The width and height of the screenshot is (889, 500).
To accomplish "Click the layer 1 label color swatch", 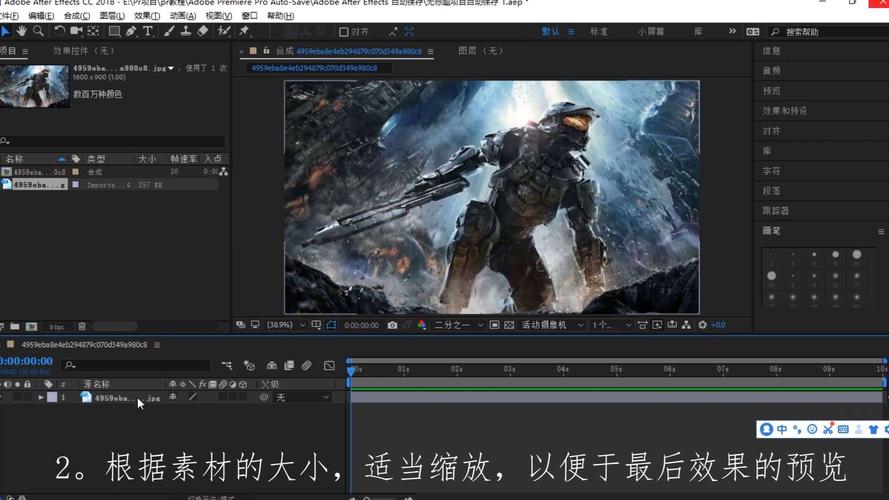I will click(52, 397).
